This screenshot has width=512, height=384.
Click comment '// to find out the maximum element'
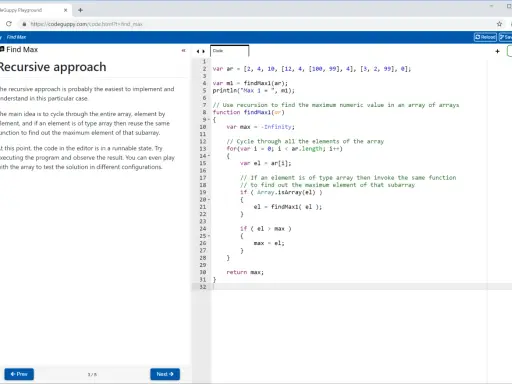327,185
